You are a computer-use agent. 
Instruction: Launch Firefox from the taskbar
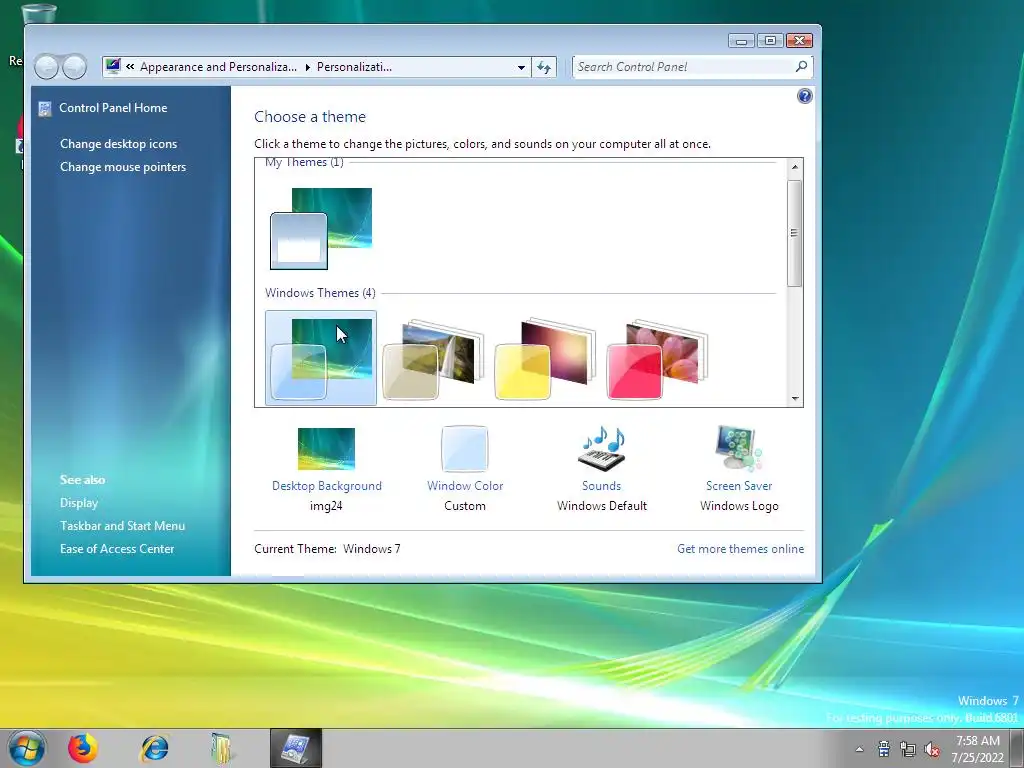[83, 748]
